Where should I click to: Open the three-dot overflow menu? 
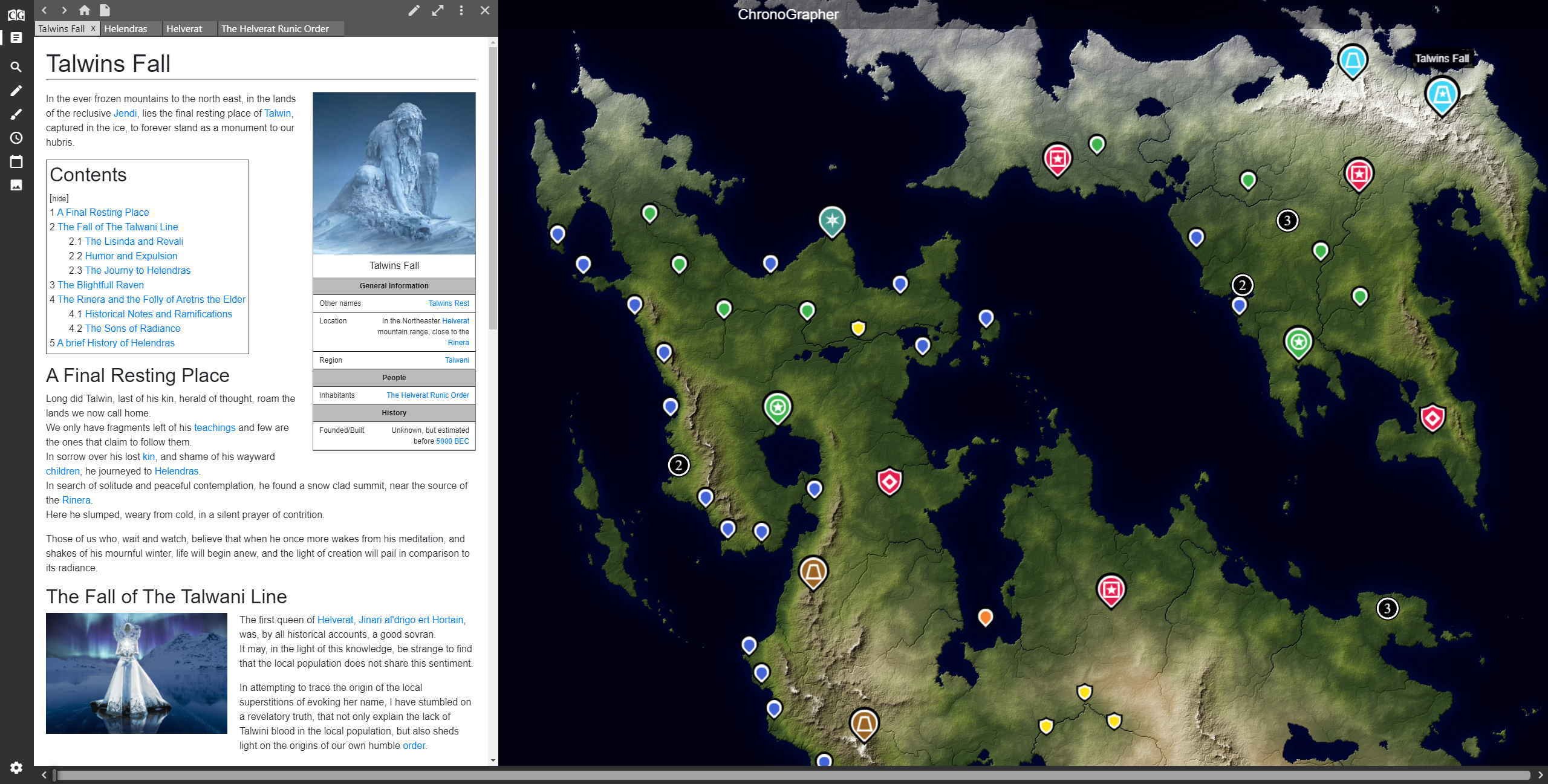tap(461, 10)
